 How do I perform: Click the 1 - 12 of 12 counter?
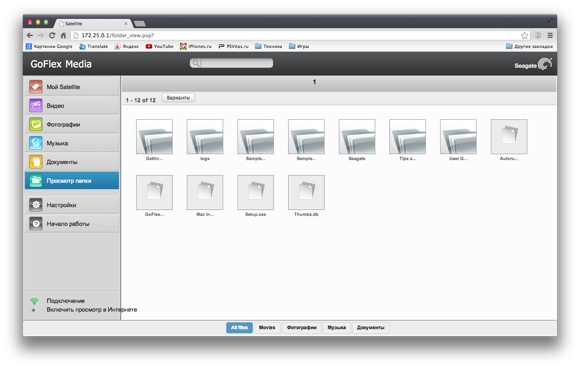click(141, 100)
